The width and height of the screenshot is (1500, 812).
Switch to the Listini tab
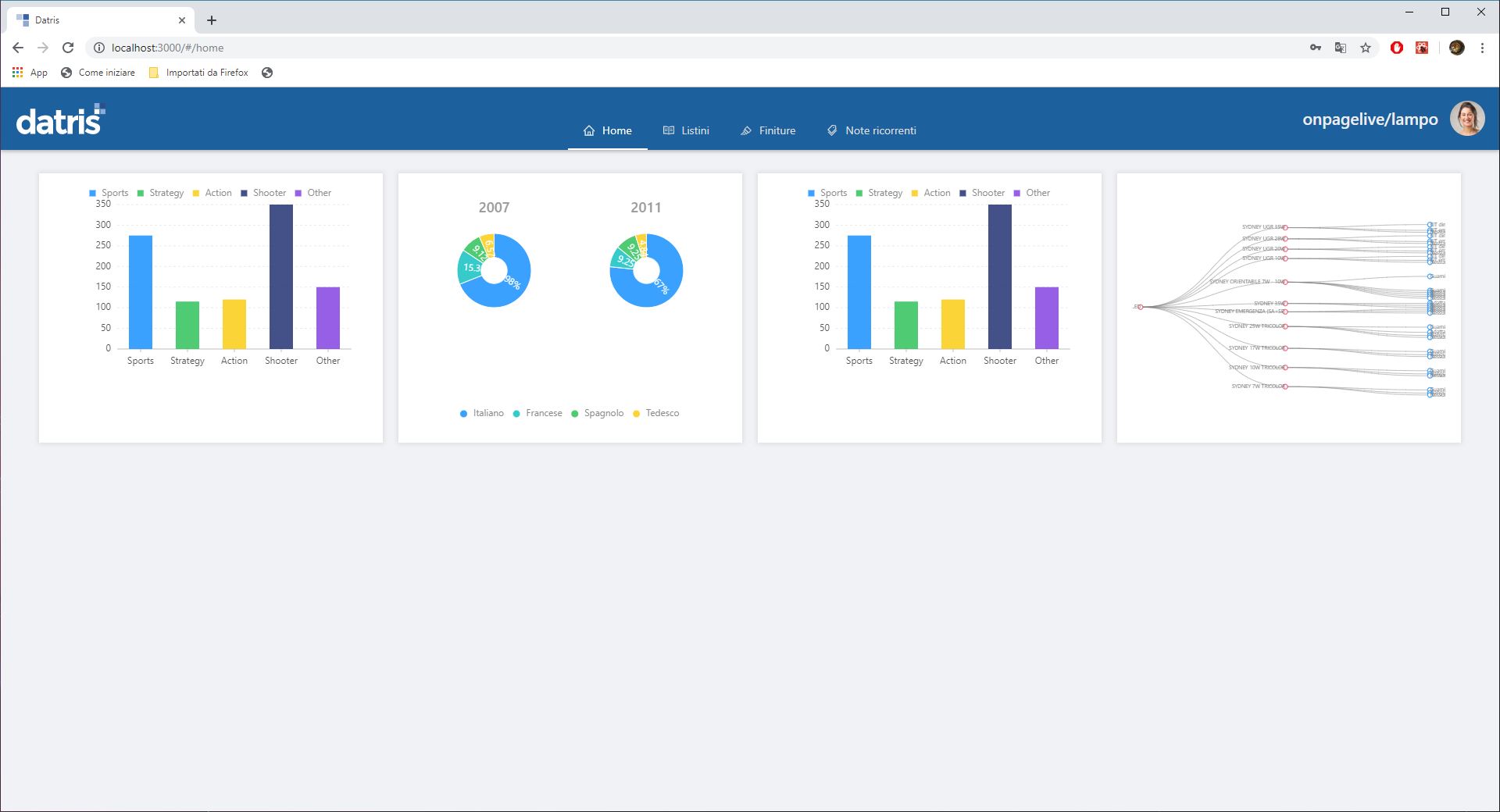(686, 130)
